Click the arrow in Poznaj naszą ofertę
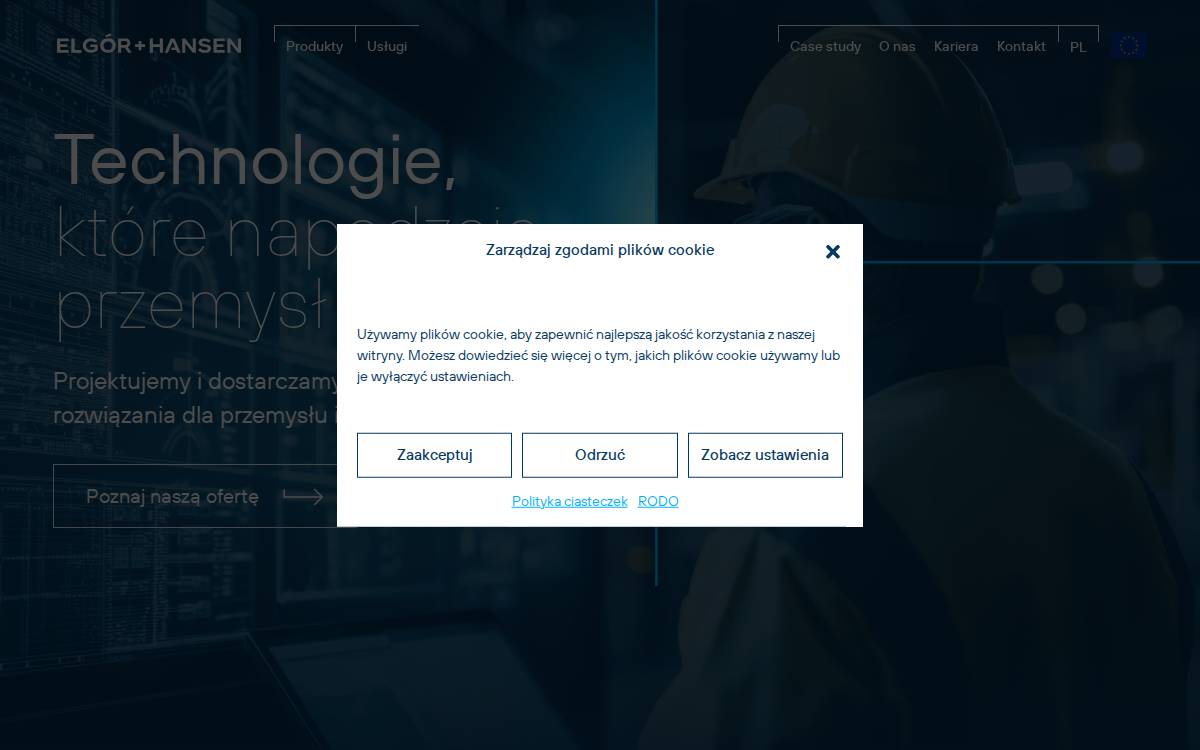This screenshot has height=750, width=1200. (x=303, y=496)
